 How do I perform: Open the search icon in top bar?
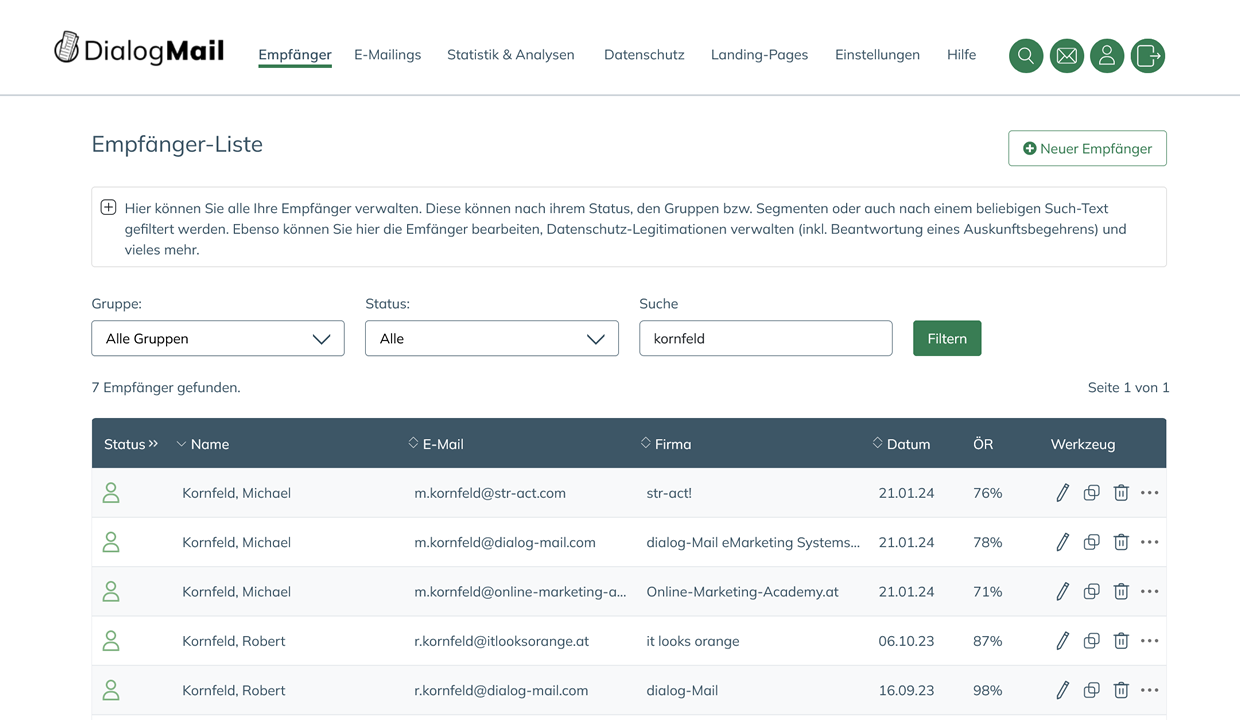tap(1026, 56)
